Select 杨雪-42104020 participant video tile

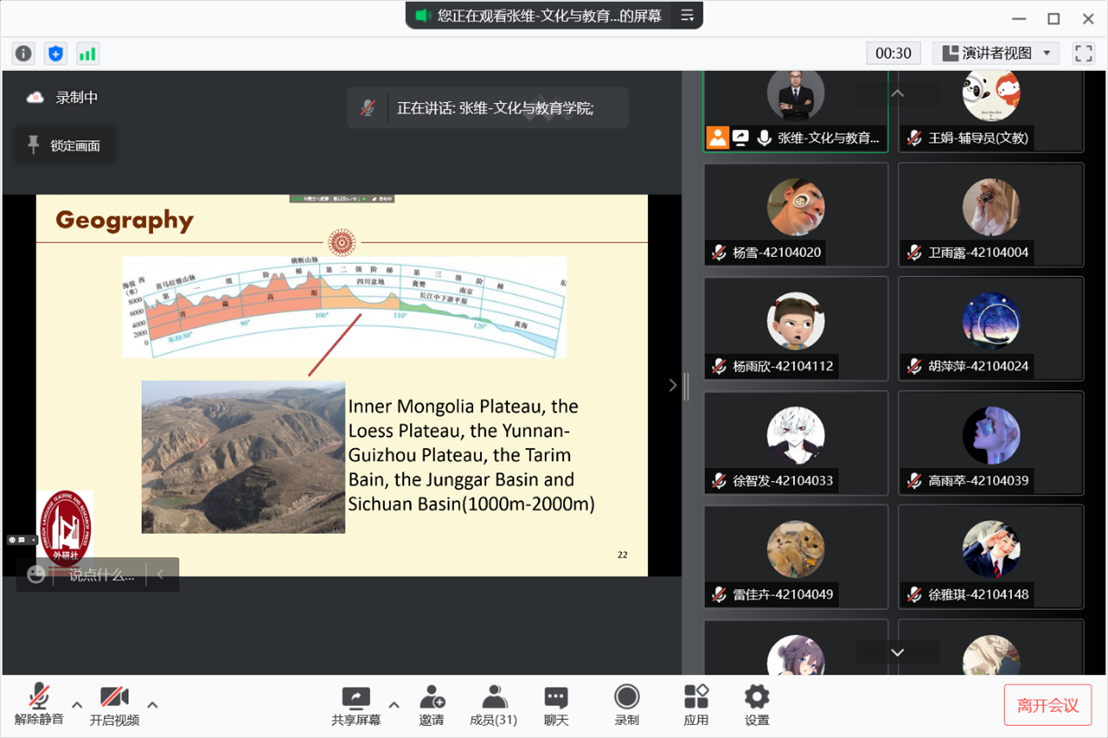pyautogui.click(x=796, y=215)
